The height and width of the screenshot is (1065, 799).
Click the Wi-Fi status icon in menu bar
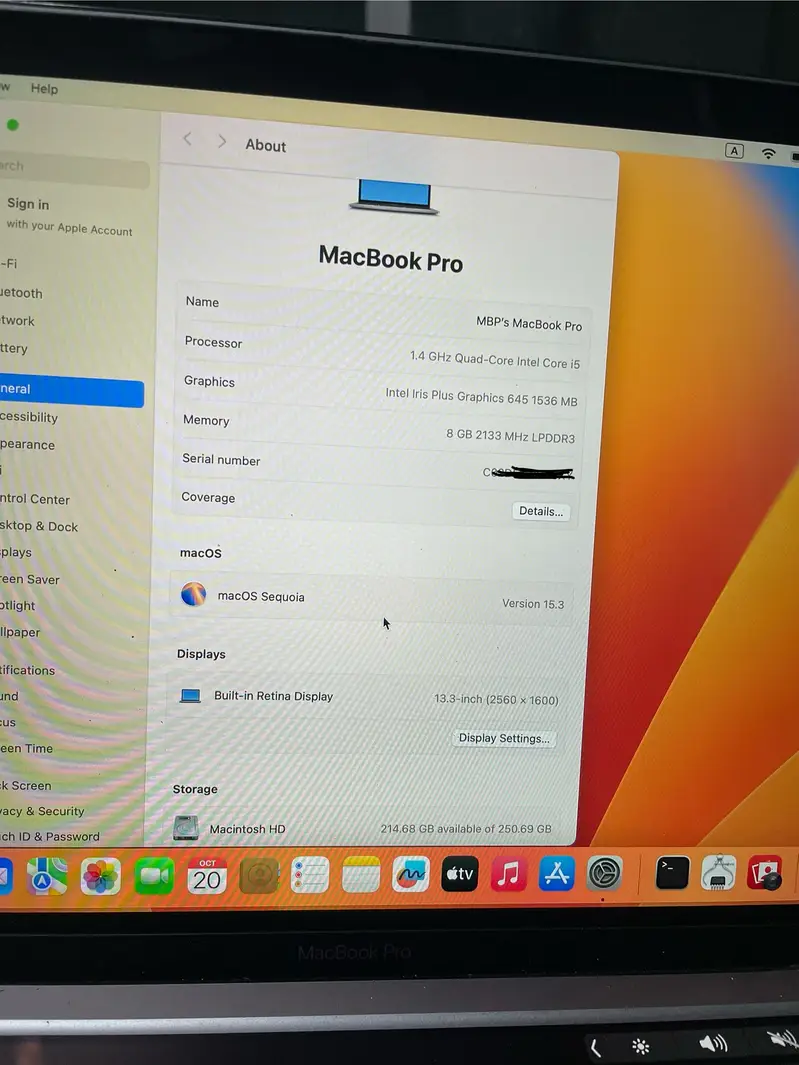768,153
